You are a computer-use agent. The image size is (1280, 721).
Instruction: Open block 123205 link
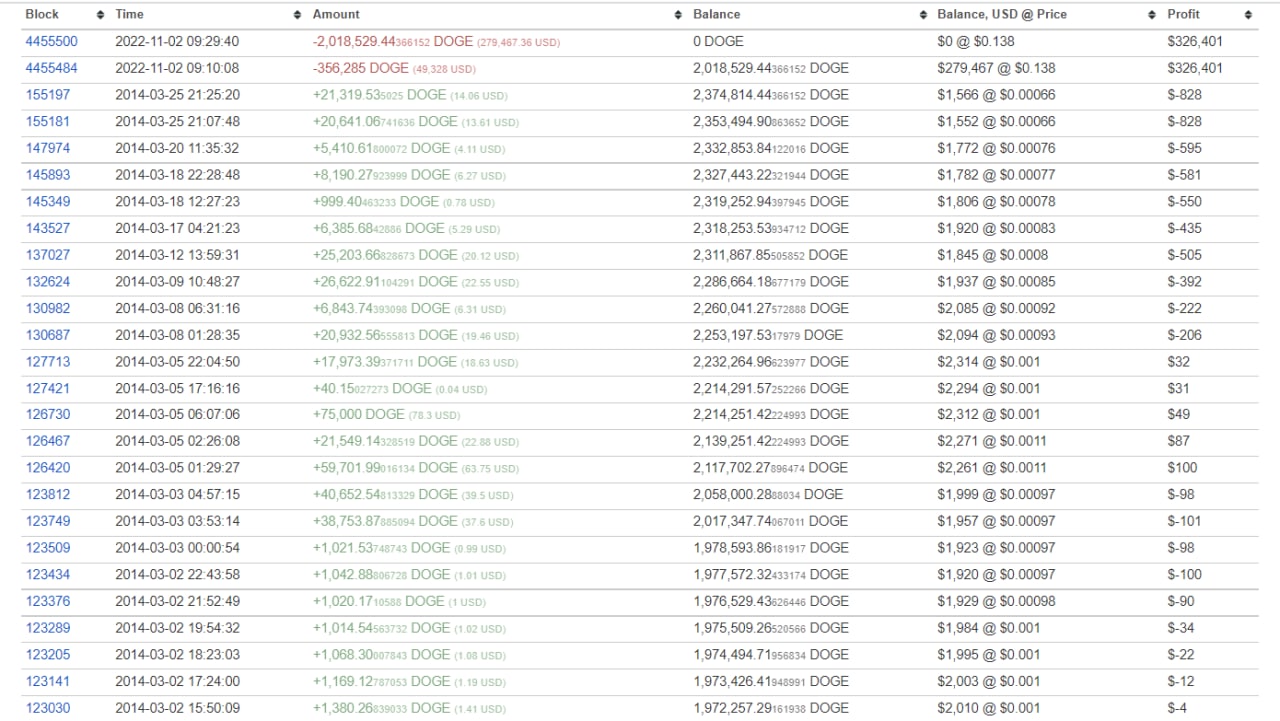coord(48,655)
